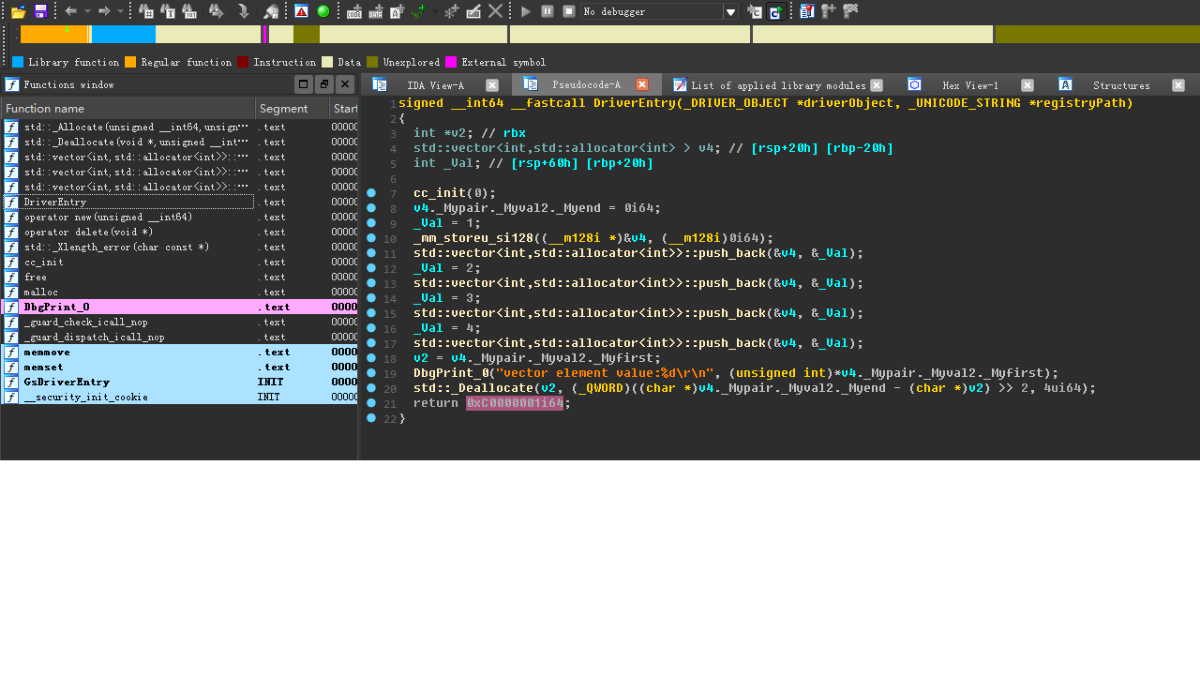Expand the back arrow history dropdown
Viewport: 1200px width, 675px height.
[x=87, y=11]
